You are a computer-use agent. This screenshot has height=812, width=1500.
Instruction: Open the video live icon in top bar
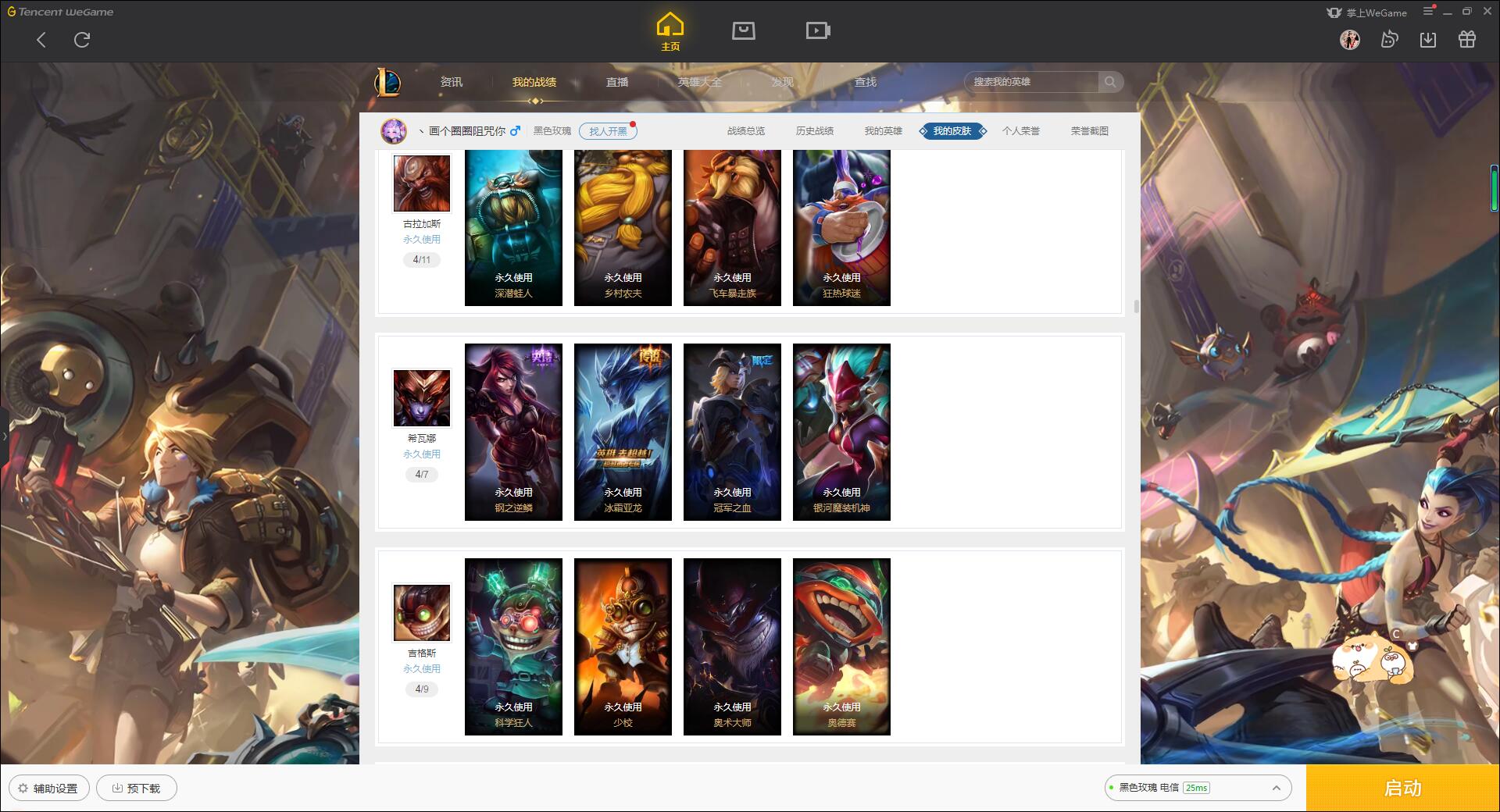coord(818,31)
